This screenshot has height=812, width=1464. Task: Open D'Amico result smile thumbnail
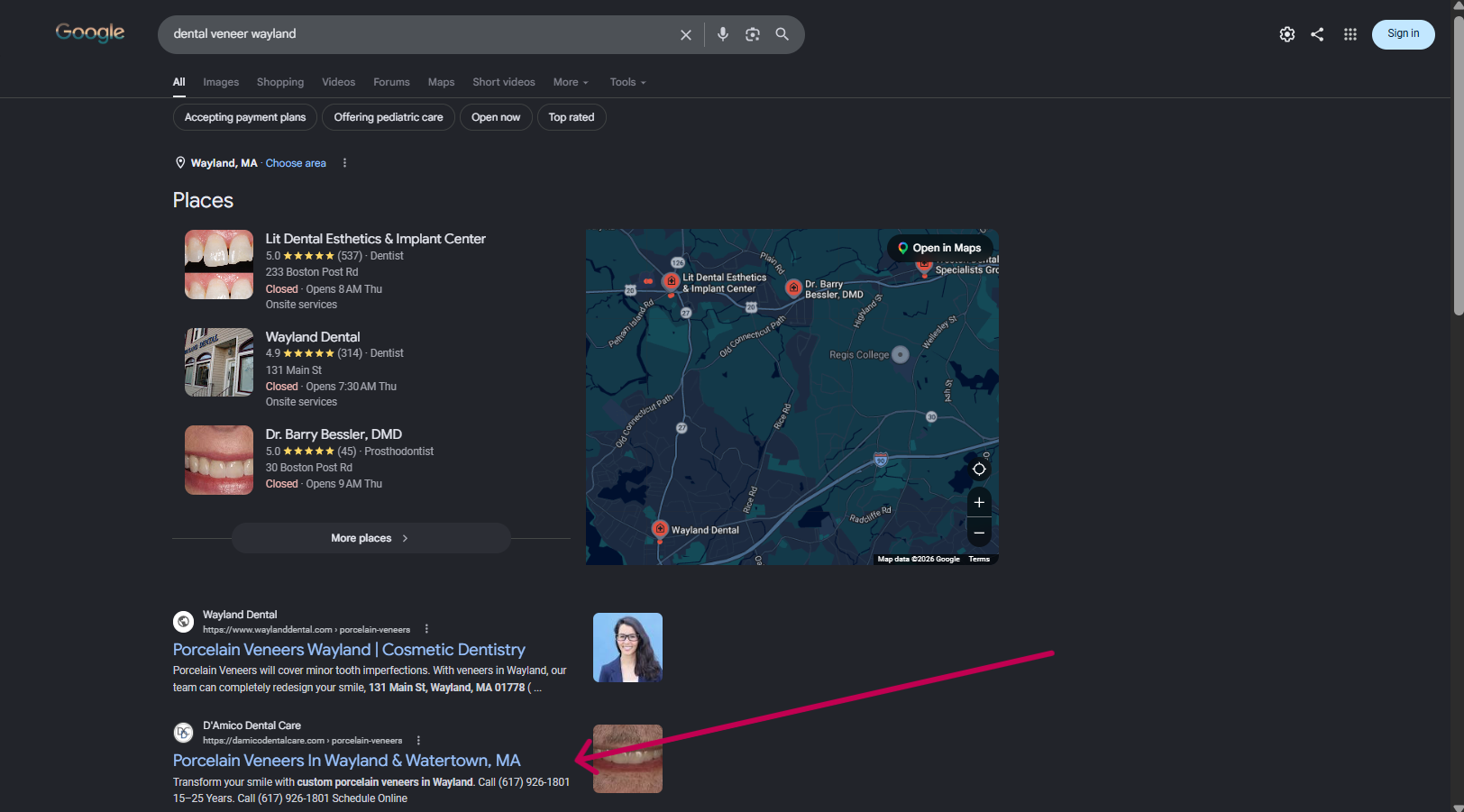point(627,759)
